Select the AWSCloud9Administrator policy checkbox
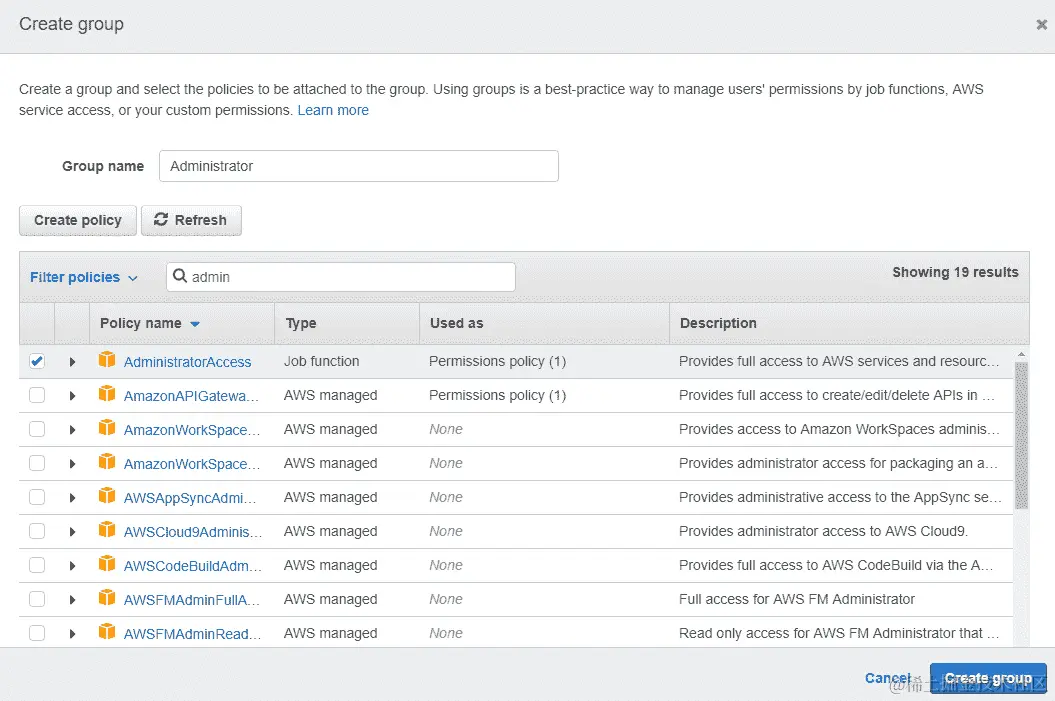The height and width of the screenshot is (701, 1055). coord(37,532)
